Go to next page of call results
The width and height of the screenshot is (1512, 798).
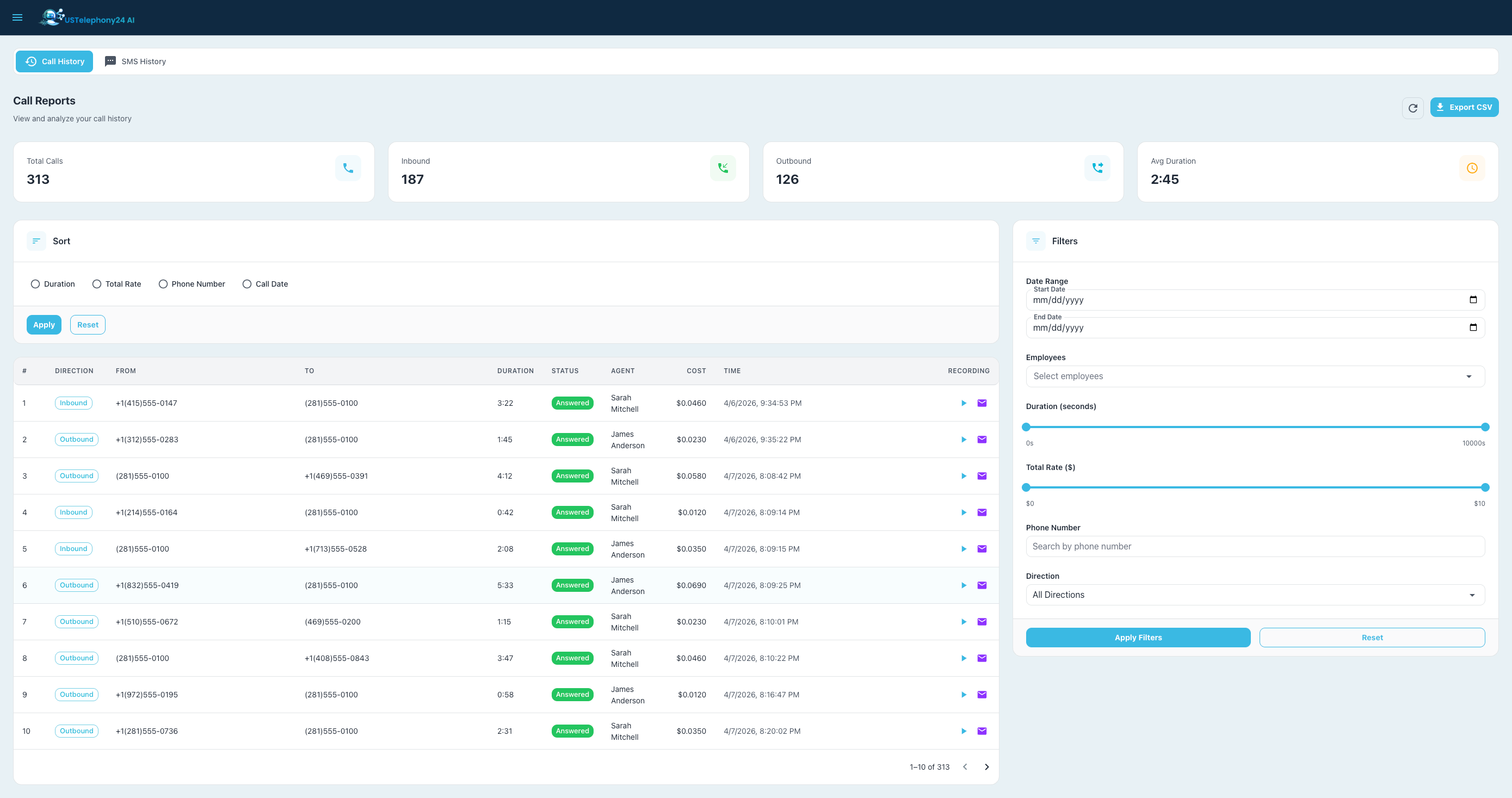[x=986, y=767]
